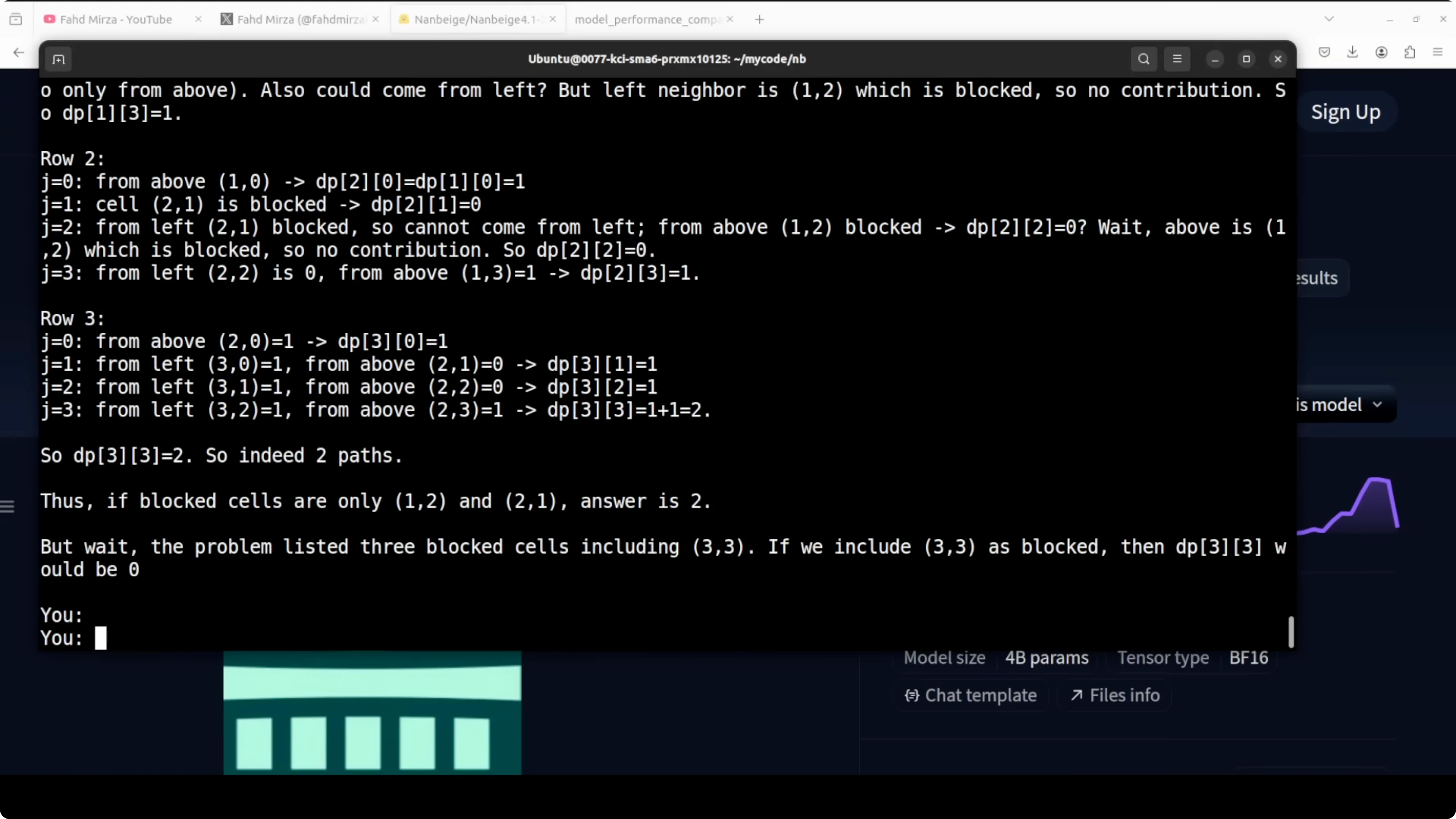Image resolution: width=1456 pixels, height=819 pixels.
Task: Expand the list all tabs chevron
Action: click(x=1329, y=19)
